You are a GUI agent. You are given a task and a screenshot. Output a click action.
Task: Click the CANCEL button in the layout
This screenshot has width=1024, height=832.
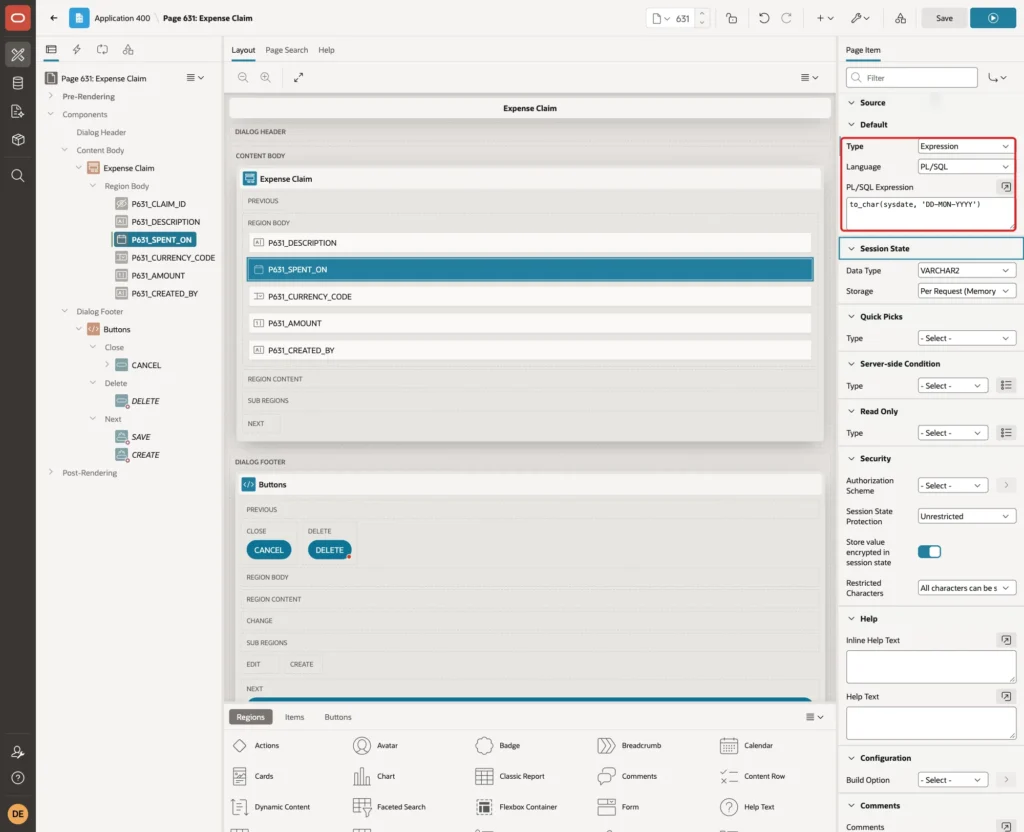[x=268, y=550]
